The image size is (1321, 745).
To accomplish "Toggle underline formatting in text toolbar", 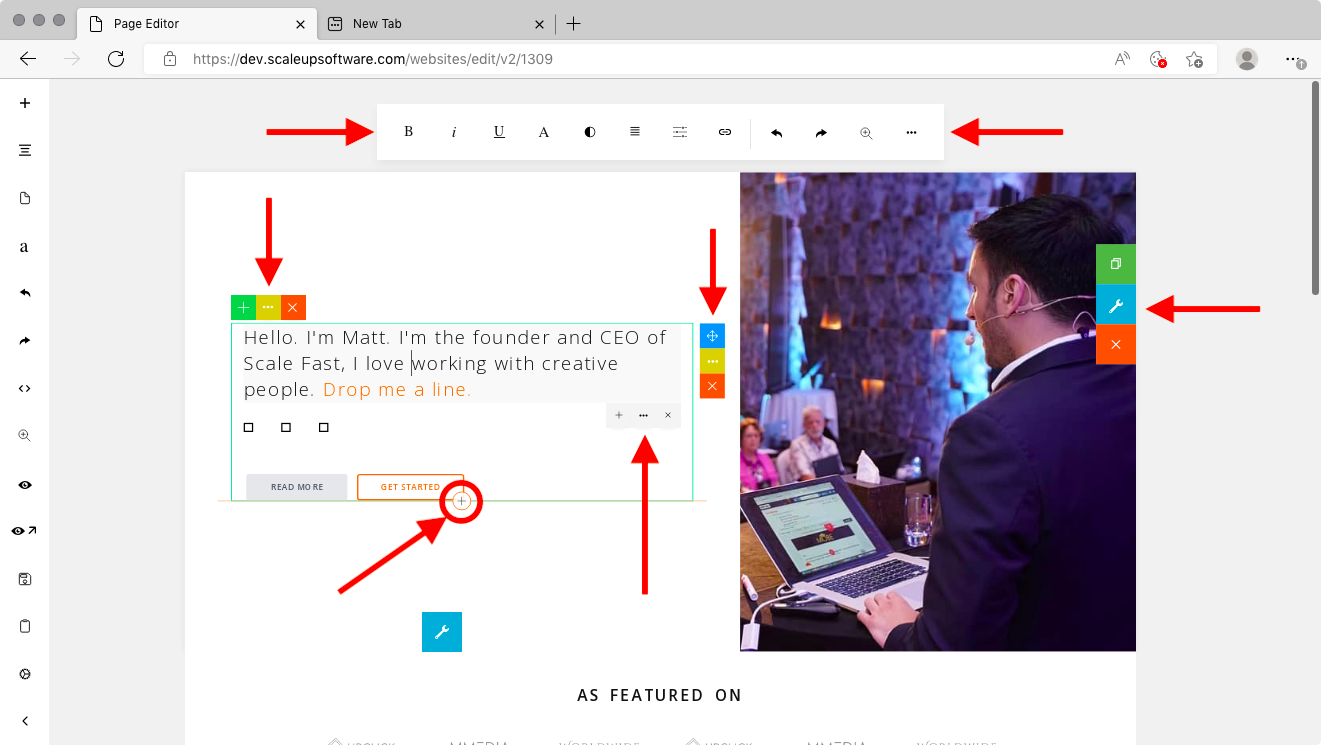I will click(499, 132).
